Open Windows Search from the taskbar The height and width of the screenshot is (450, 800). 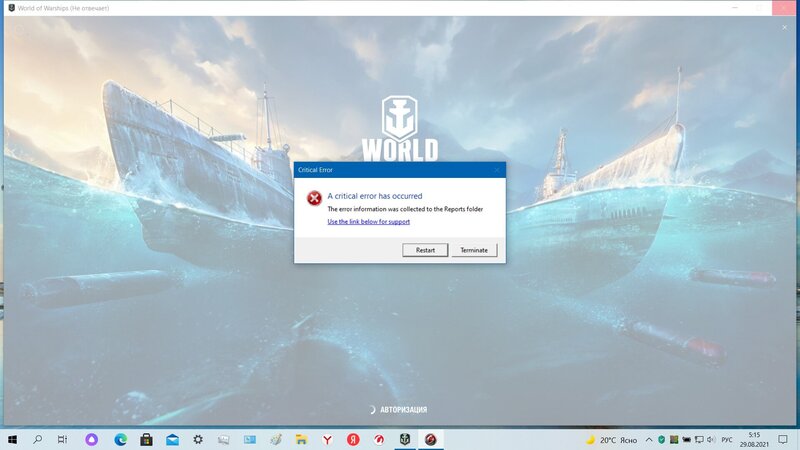(x=37, y=439)
